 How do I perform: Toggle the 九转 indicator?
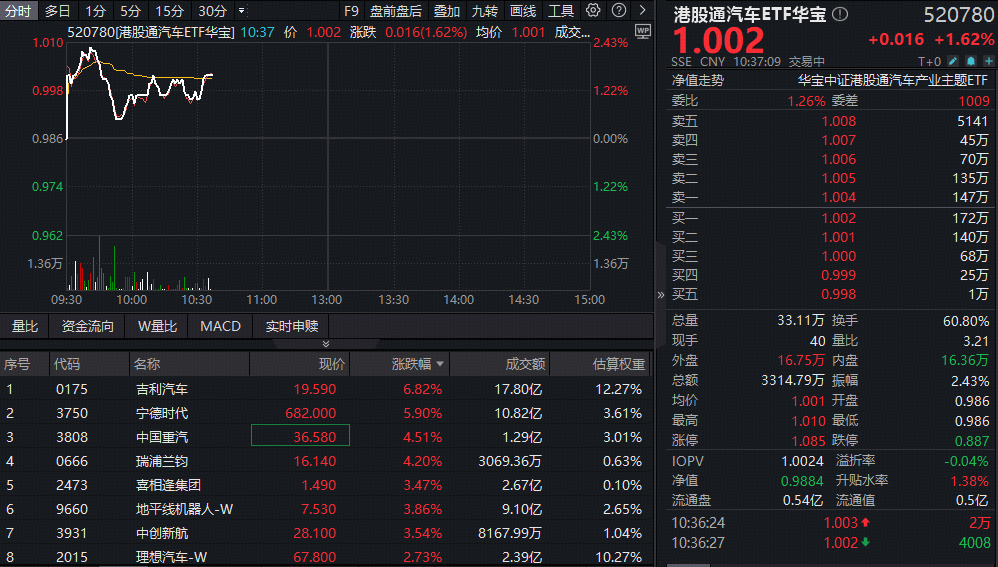point(485,11)
